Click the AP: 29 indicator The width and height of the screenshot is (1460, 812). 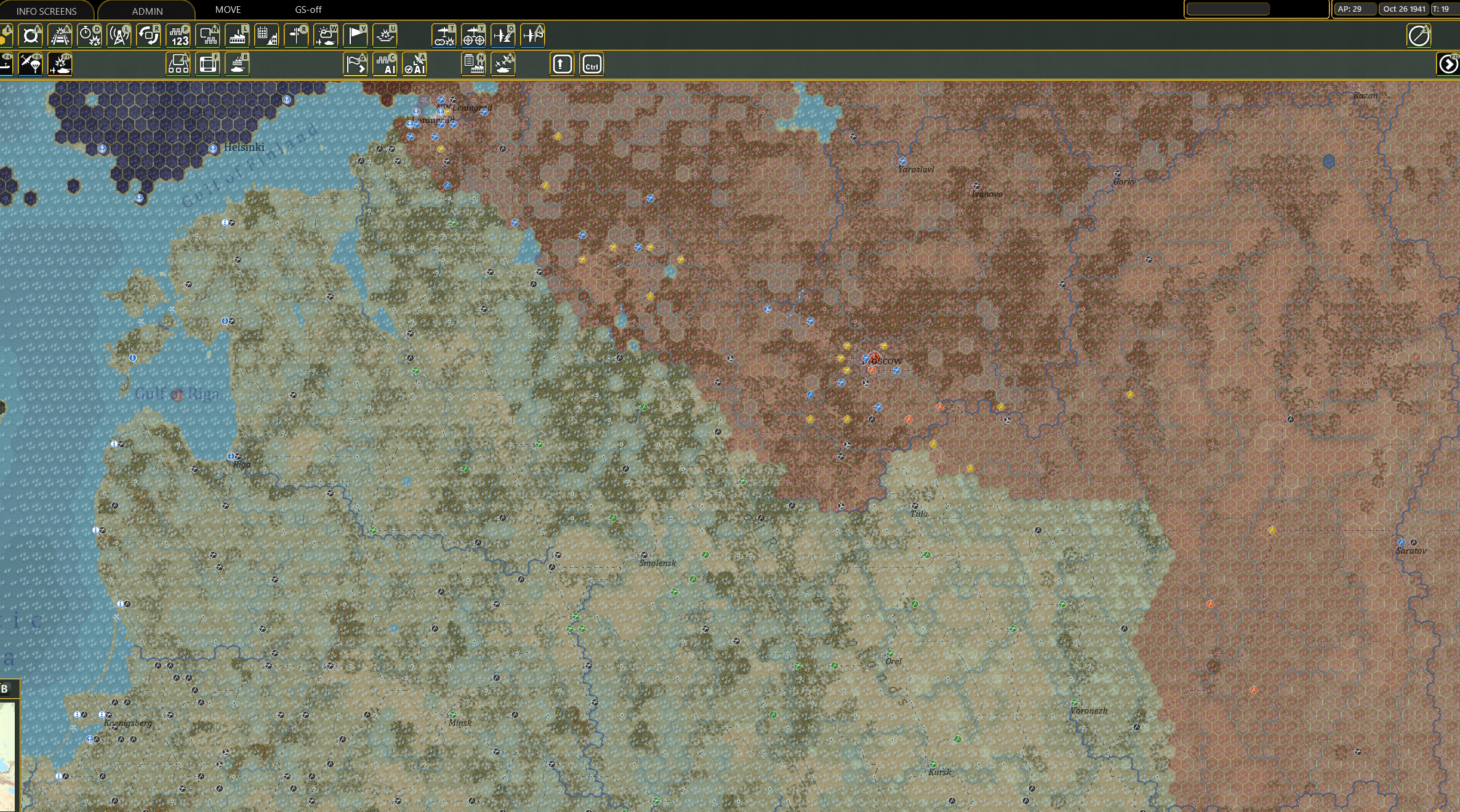tap(1355, 9)
